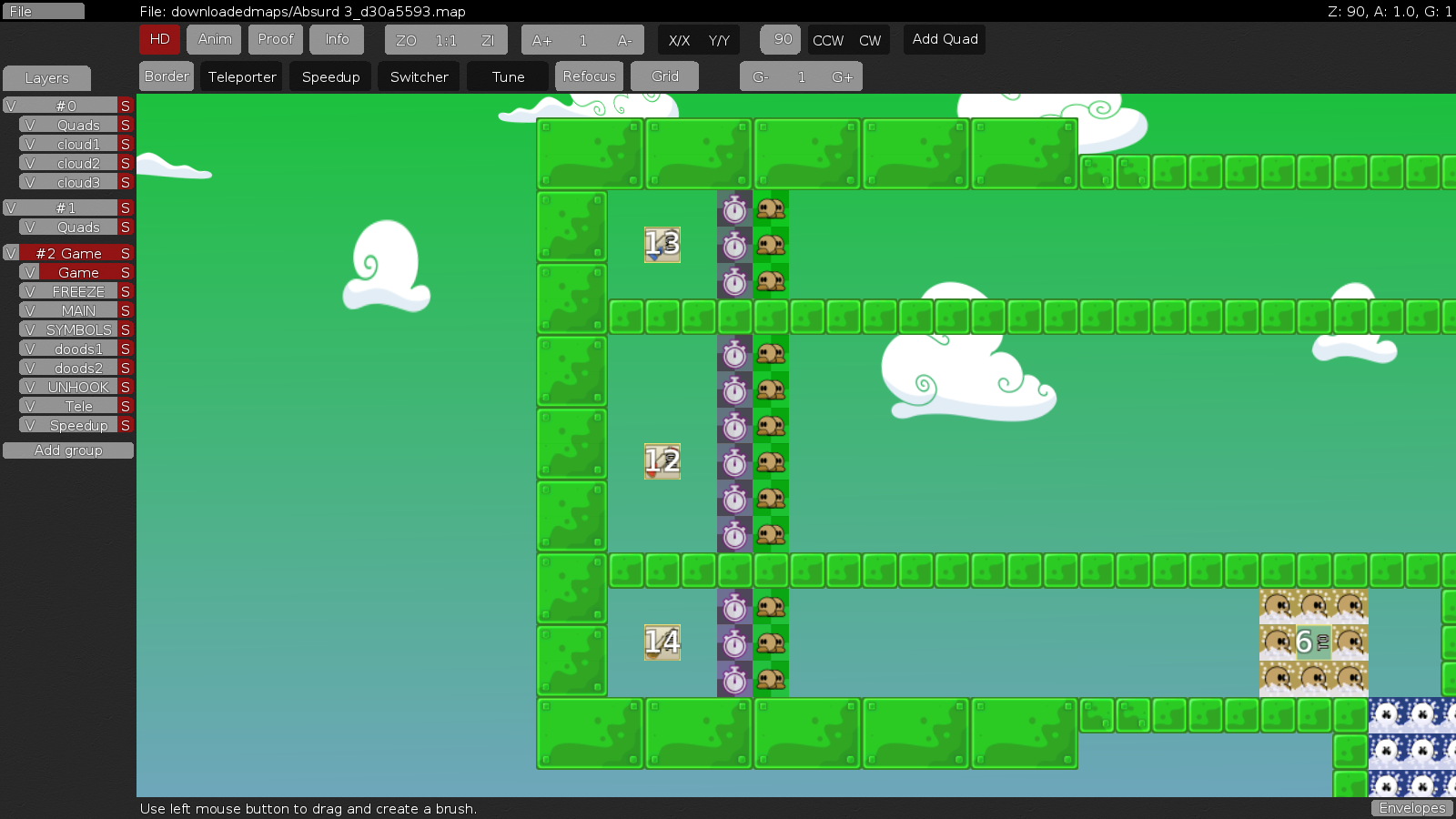Flip brush horizontally with X/X
Viewport: 1456px width, 819px height.
[x=679, y=40]
